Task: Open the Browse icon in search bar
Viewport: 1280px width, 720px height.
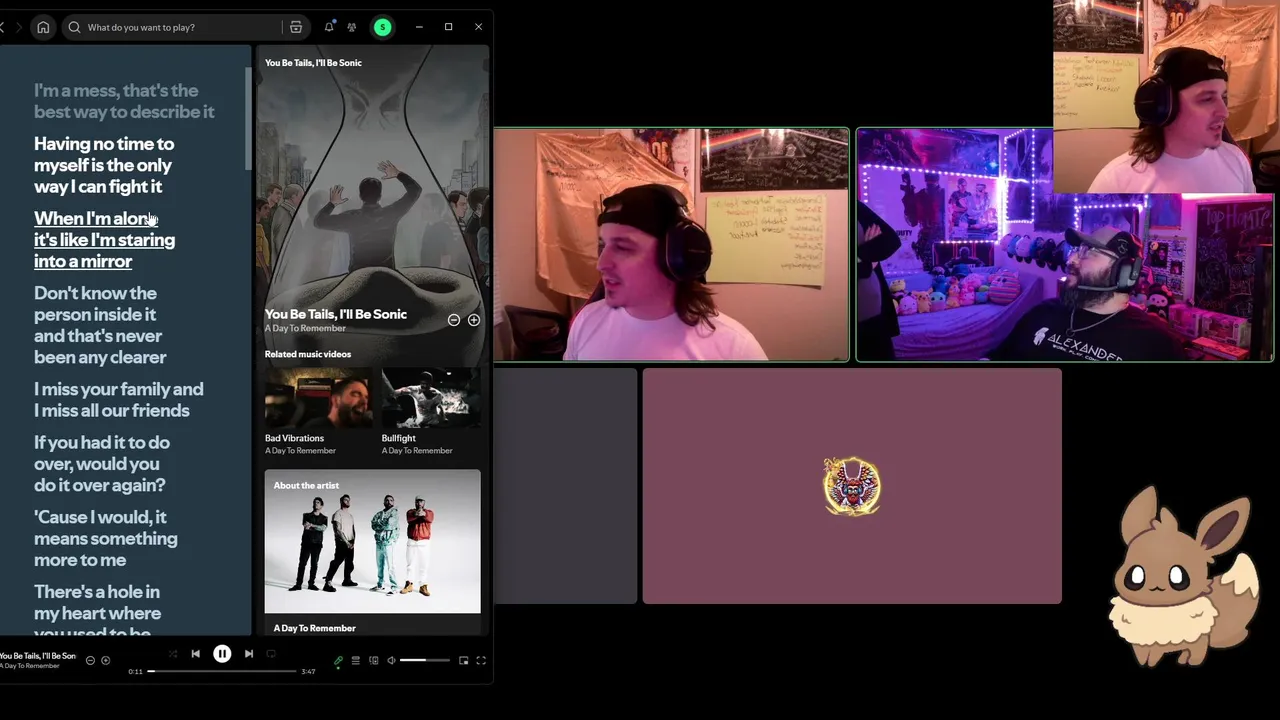Action: point(296,27)
